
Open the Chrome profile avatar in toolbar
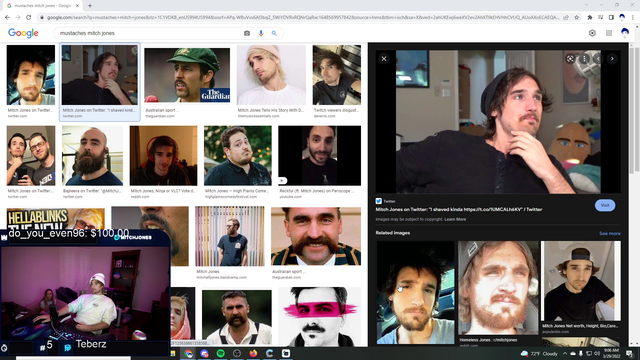[x=622, y=18]
